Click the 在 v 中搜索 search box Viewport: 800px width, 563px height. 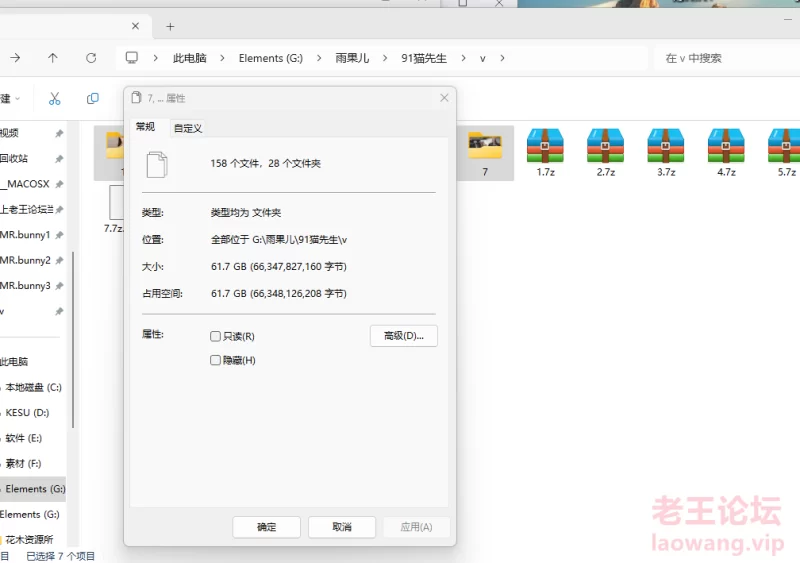[x=725, y=58]
